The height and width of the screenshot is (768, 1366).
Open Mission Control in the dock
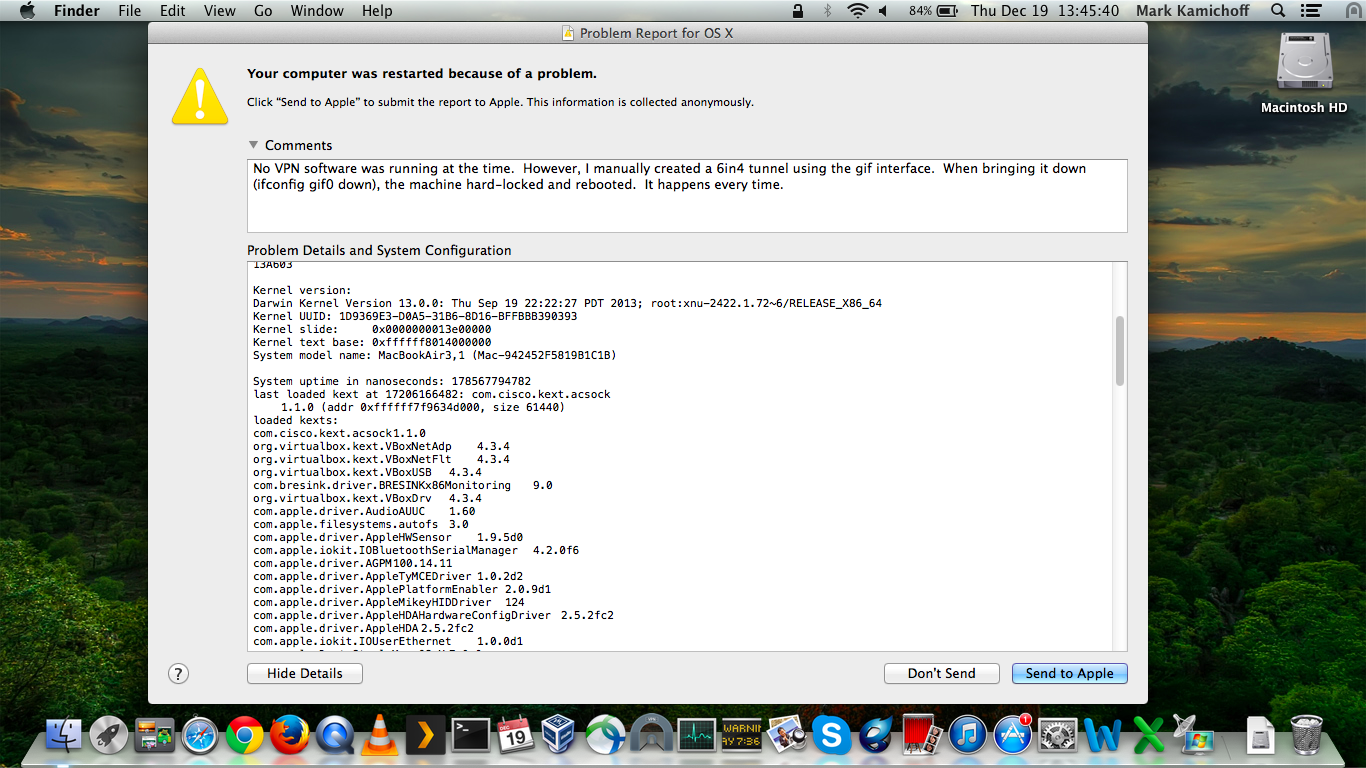pyautogui.click(x=154, y=735)
